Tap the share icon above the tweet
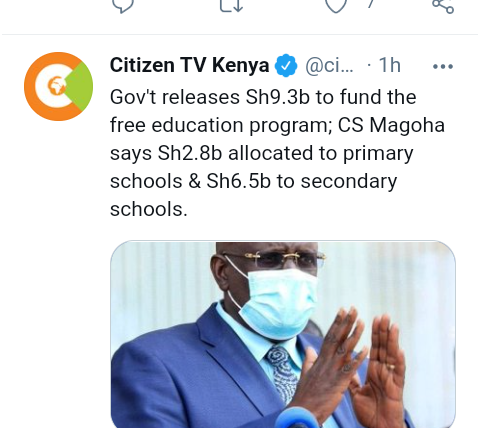The height and width of the screenshot is (428, 478). pos(443,6)
